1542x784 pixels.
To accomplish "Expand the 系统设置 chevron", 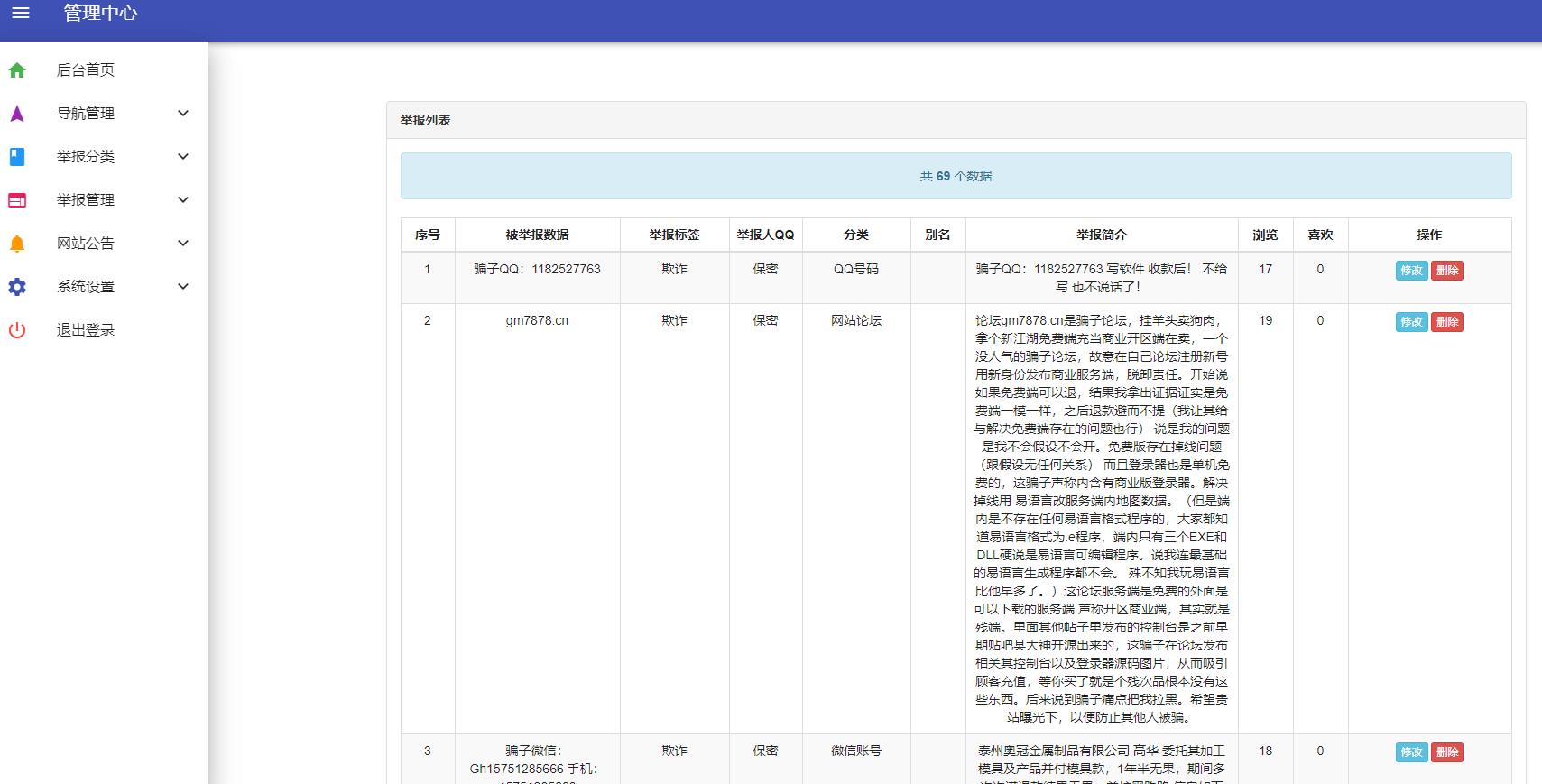I will coord(183,287).
